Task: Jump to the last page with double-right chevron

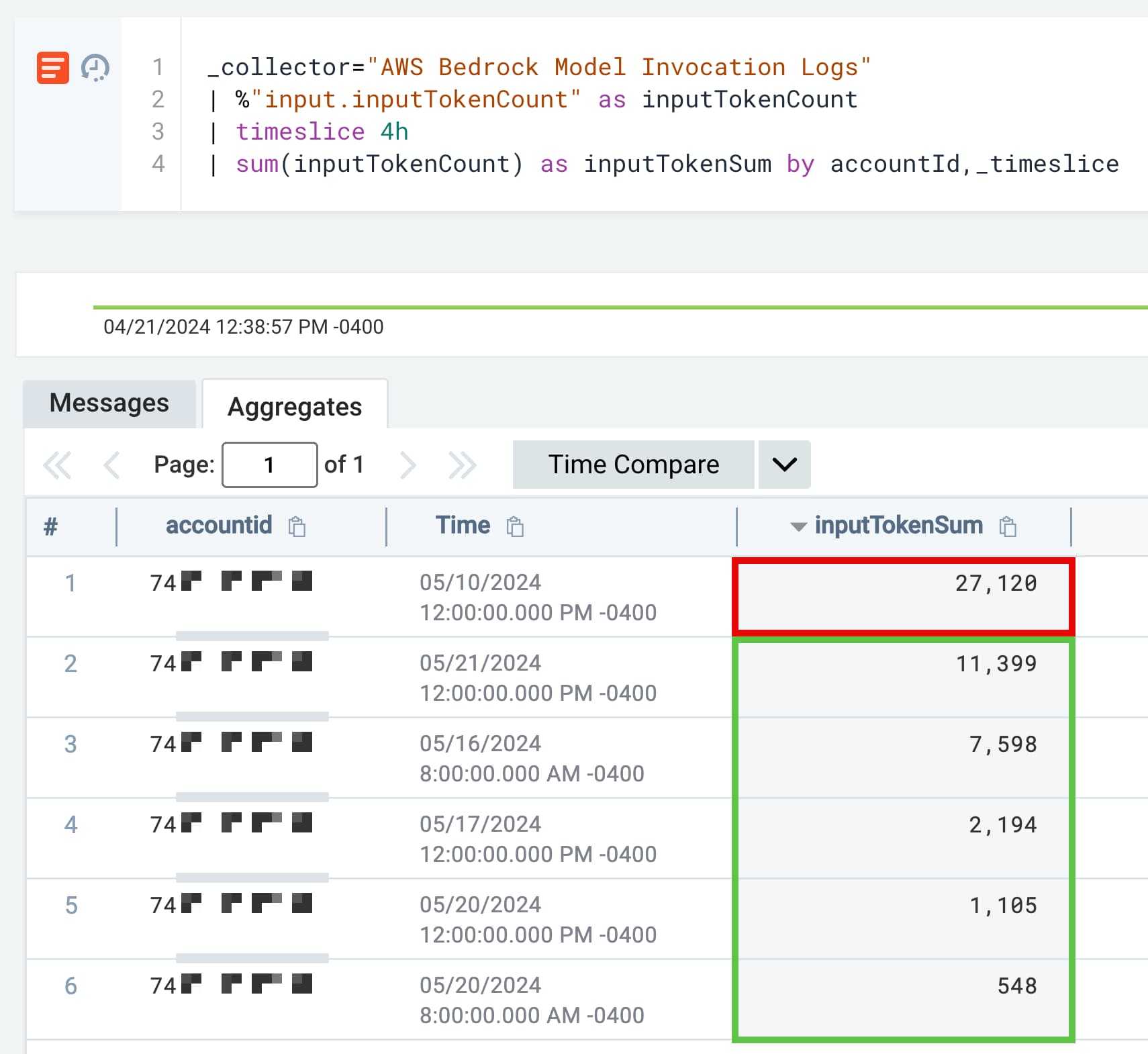Action: (462, 464)
